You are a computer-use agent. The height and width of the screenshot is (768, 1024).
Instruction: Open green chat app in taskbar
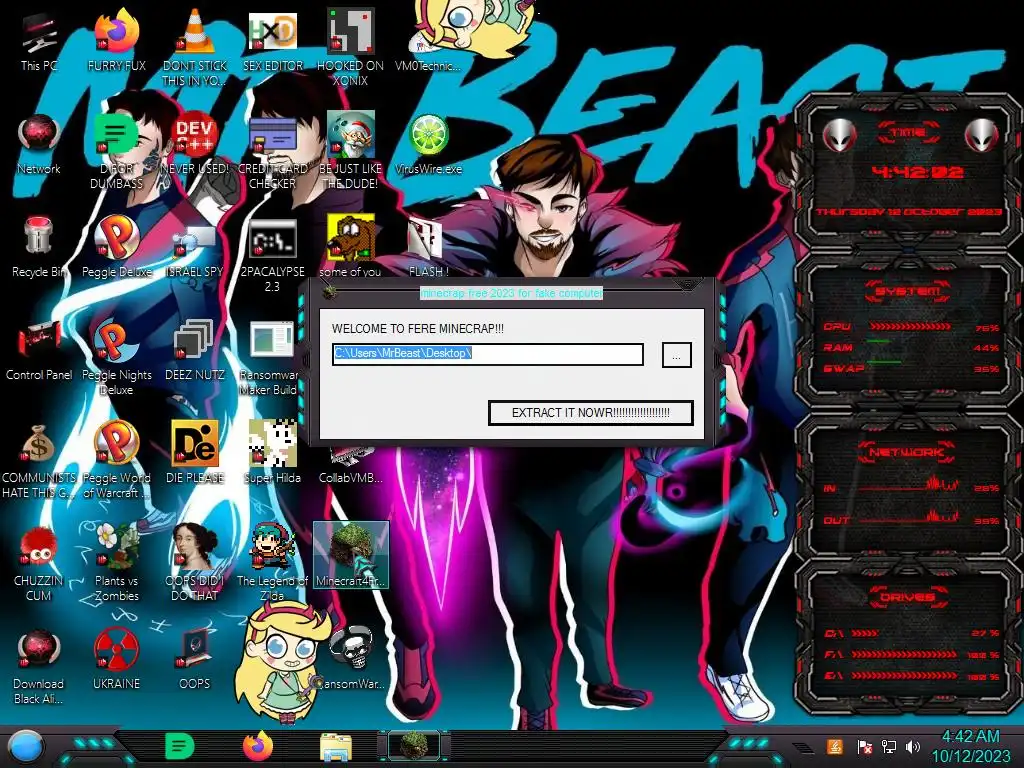tap(180, 746)
